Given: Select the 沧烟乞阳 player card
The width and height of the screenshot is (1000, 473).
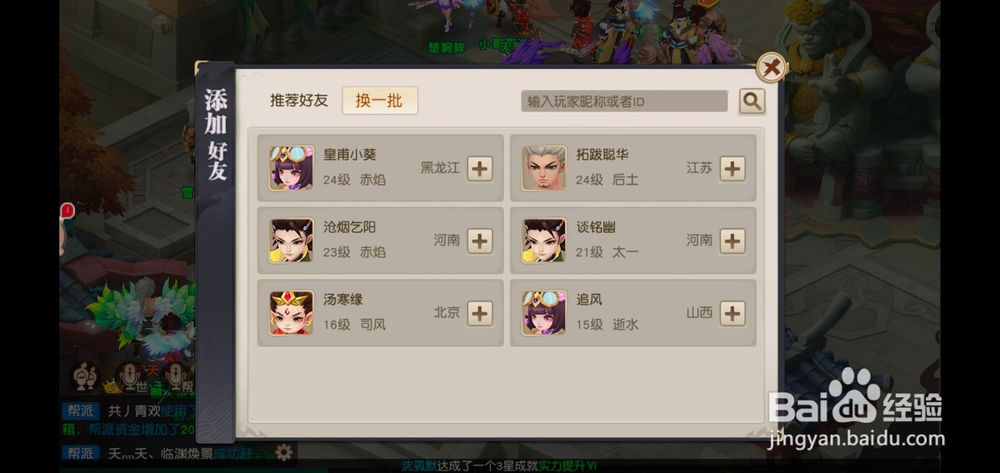Looking at the screenshot, I should click(380, 241).
